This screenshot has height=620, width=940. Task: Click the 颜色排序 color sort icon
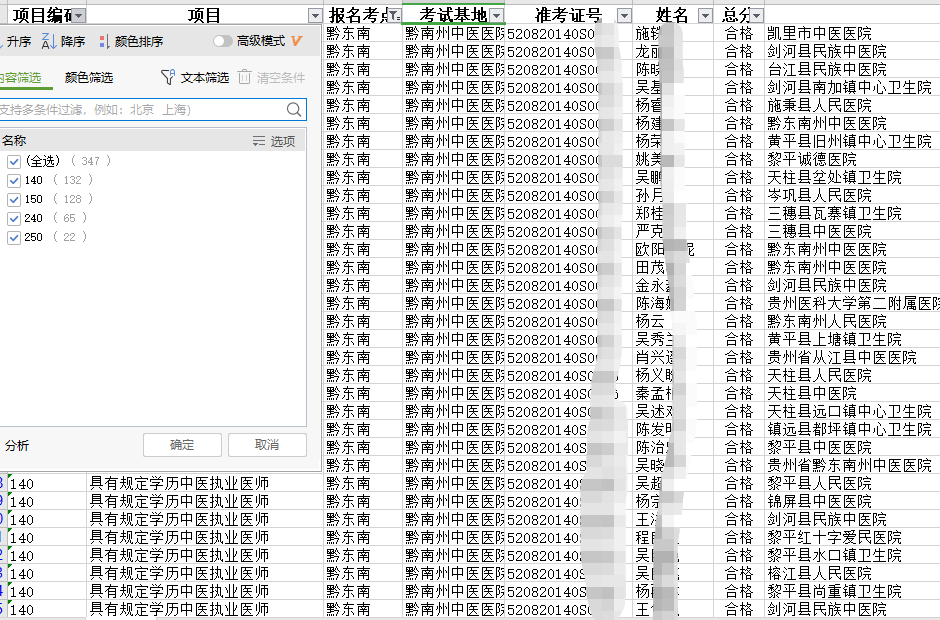105,42
